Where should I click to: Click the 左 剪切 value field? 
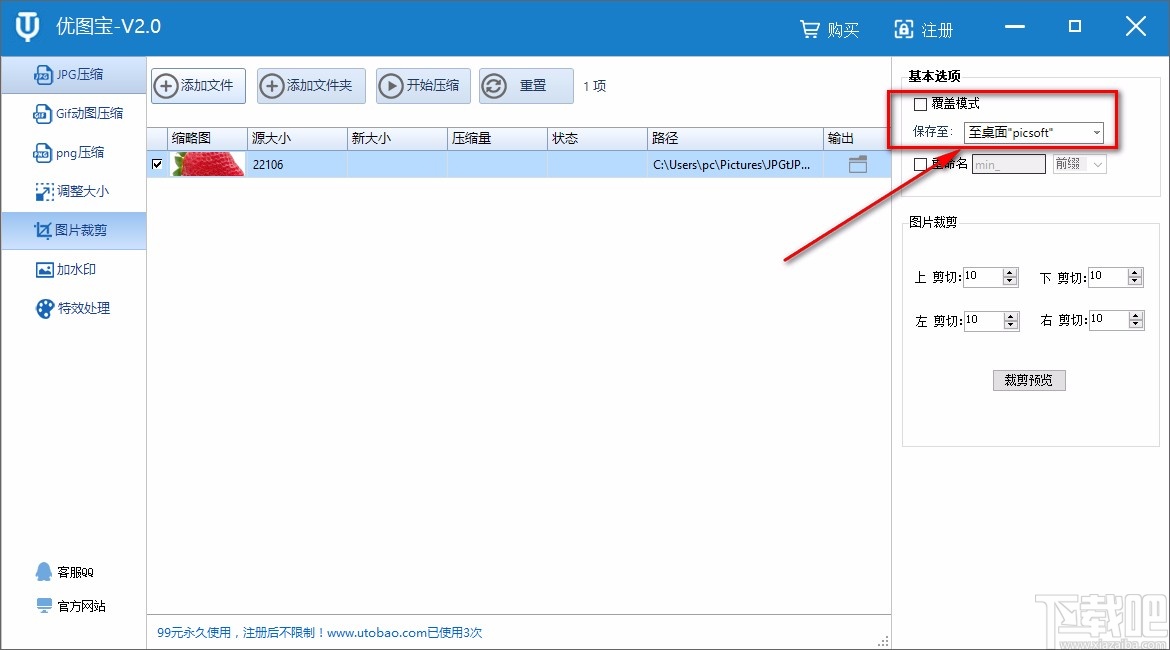pos(983,321)
